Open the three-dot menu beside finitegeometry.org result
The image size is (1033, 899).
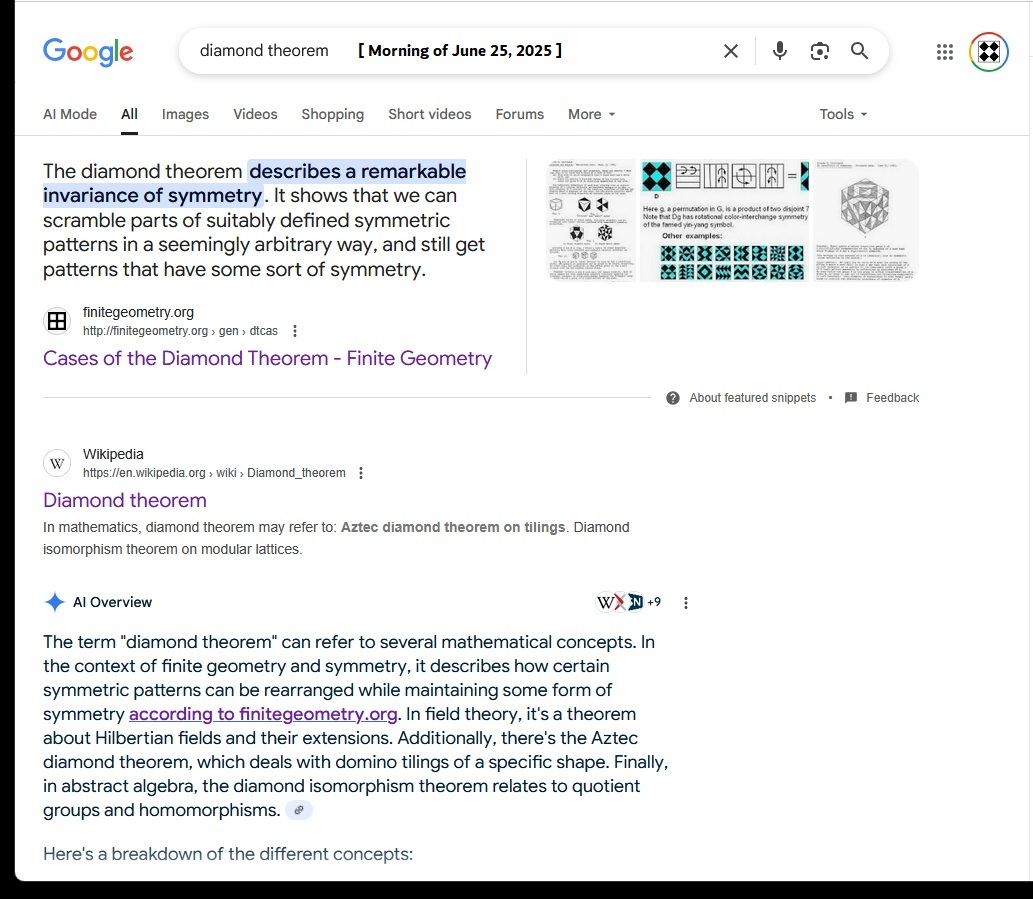(295, 331)
